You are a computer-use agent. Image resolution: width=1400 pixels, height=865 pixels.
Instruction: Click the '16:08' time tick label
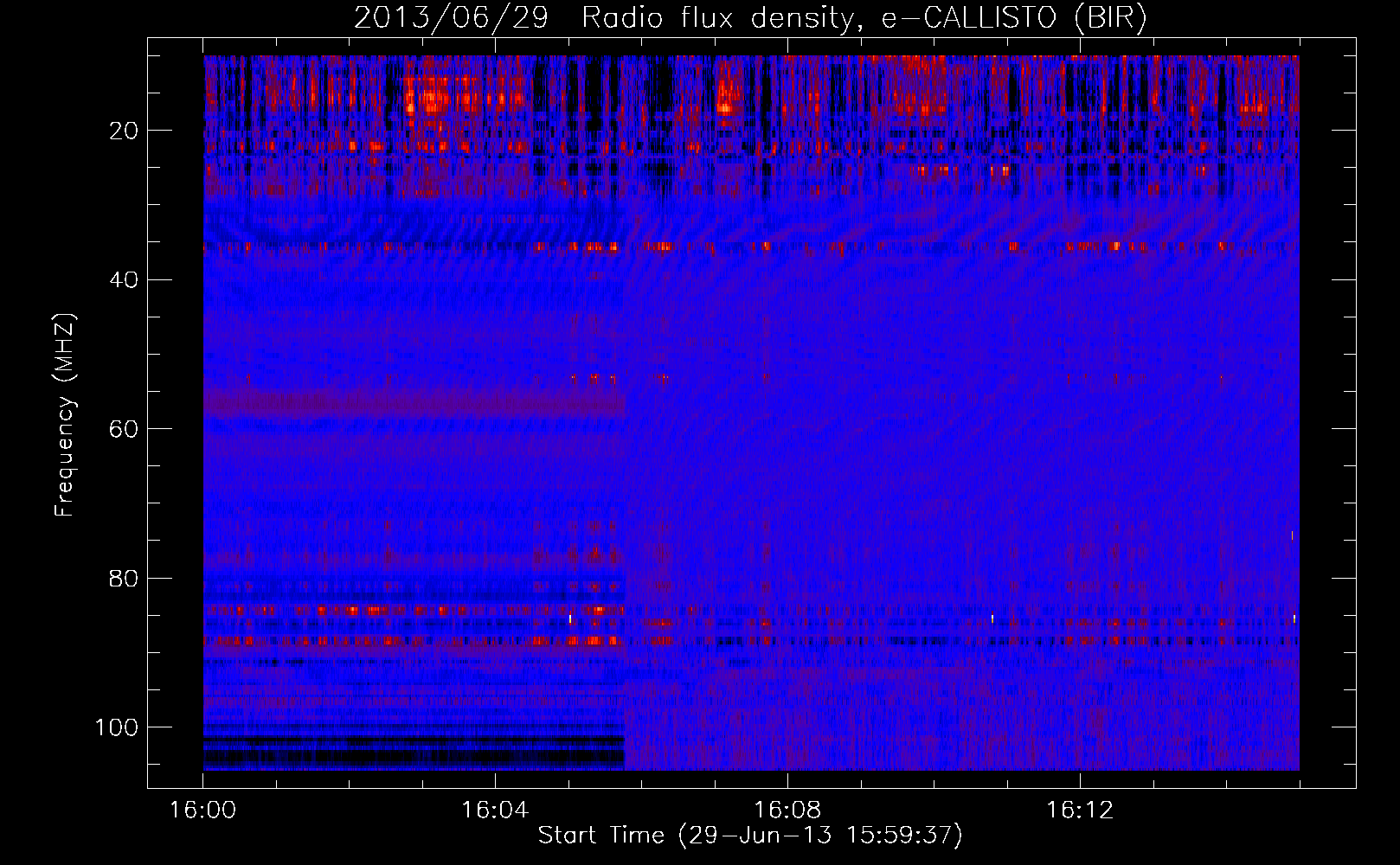787,811
